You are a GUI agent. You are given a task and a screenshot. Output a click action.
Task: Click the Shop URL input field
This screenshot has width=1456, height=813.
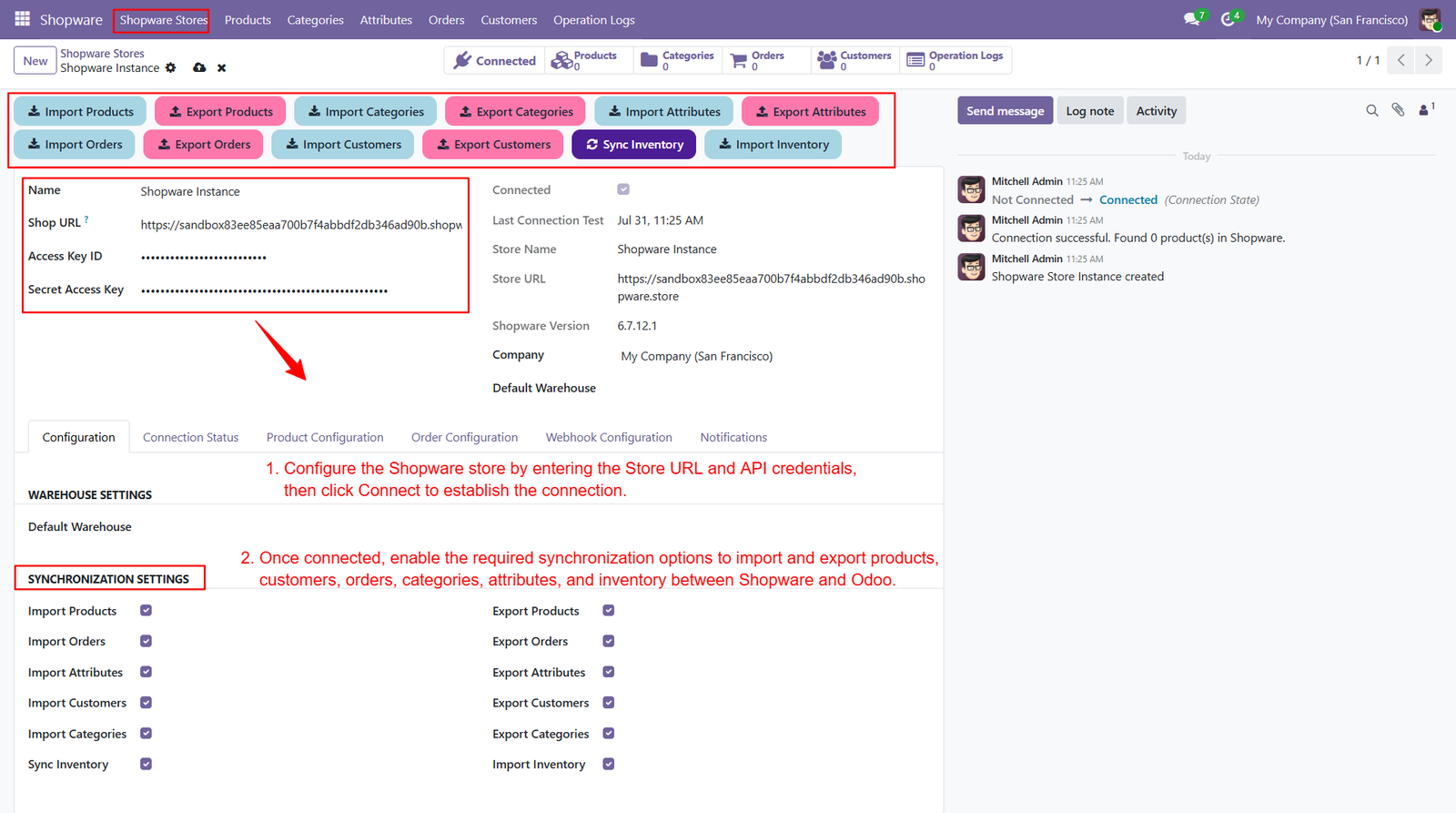[x=301, y=225]
